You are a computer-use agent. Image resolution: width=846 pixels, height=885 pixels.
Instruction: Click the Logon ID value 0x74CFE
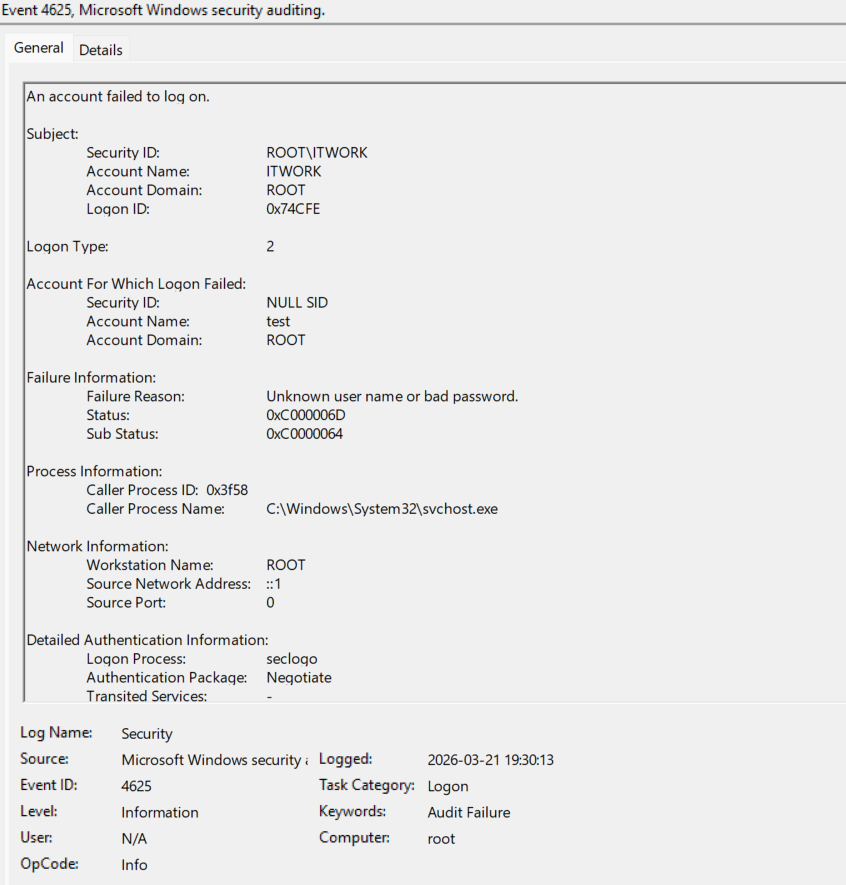pos(293,209)
